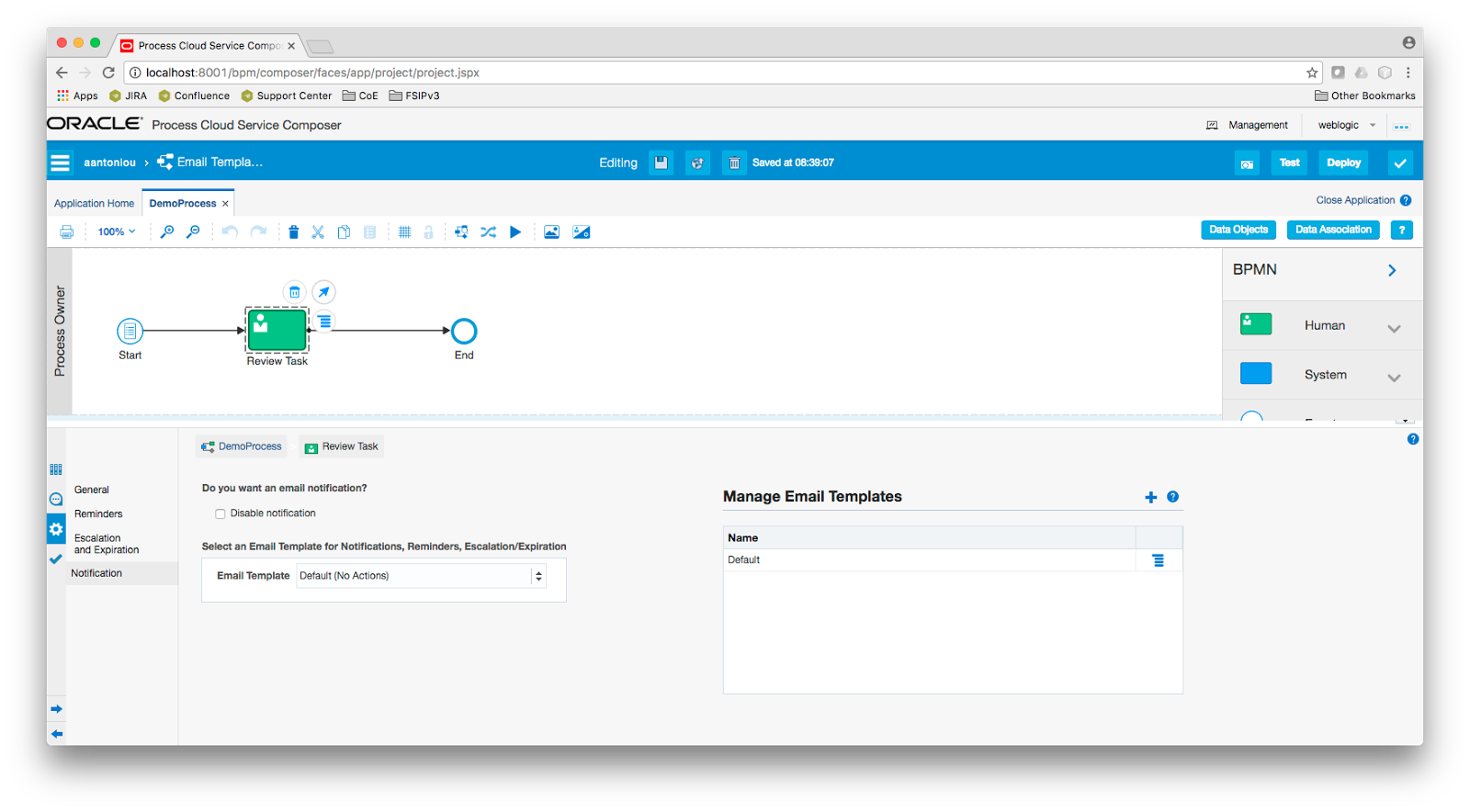1470x812 pixels.
Task: Click the trash icon before Saved timestamp
Action: [734, 163]
